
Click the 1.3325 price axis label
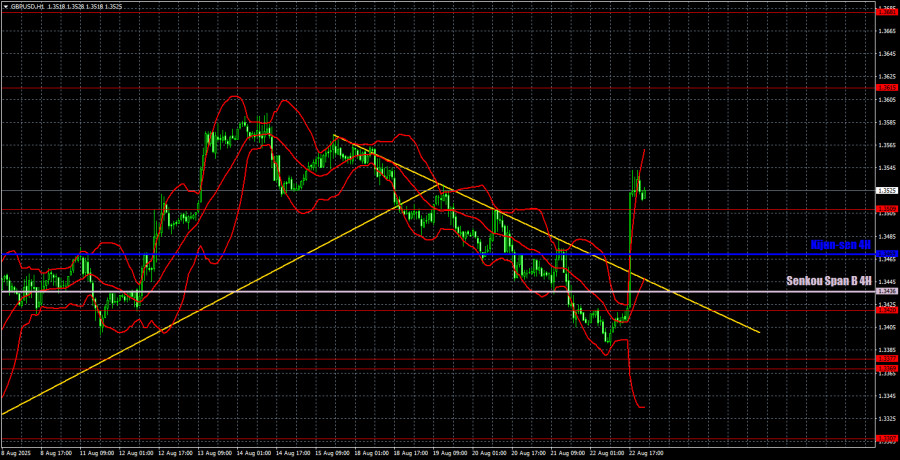click(x=886, y=418)
